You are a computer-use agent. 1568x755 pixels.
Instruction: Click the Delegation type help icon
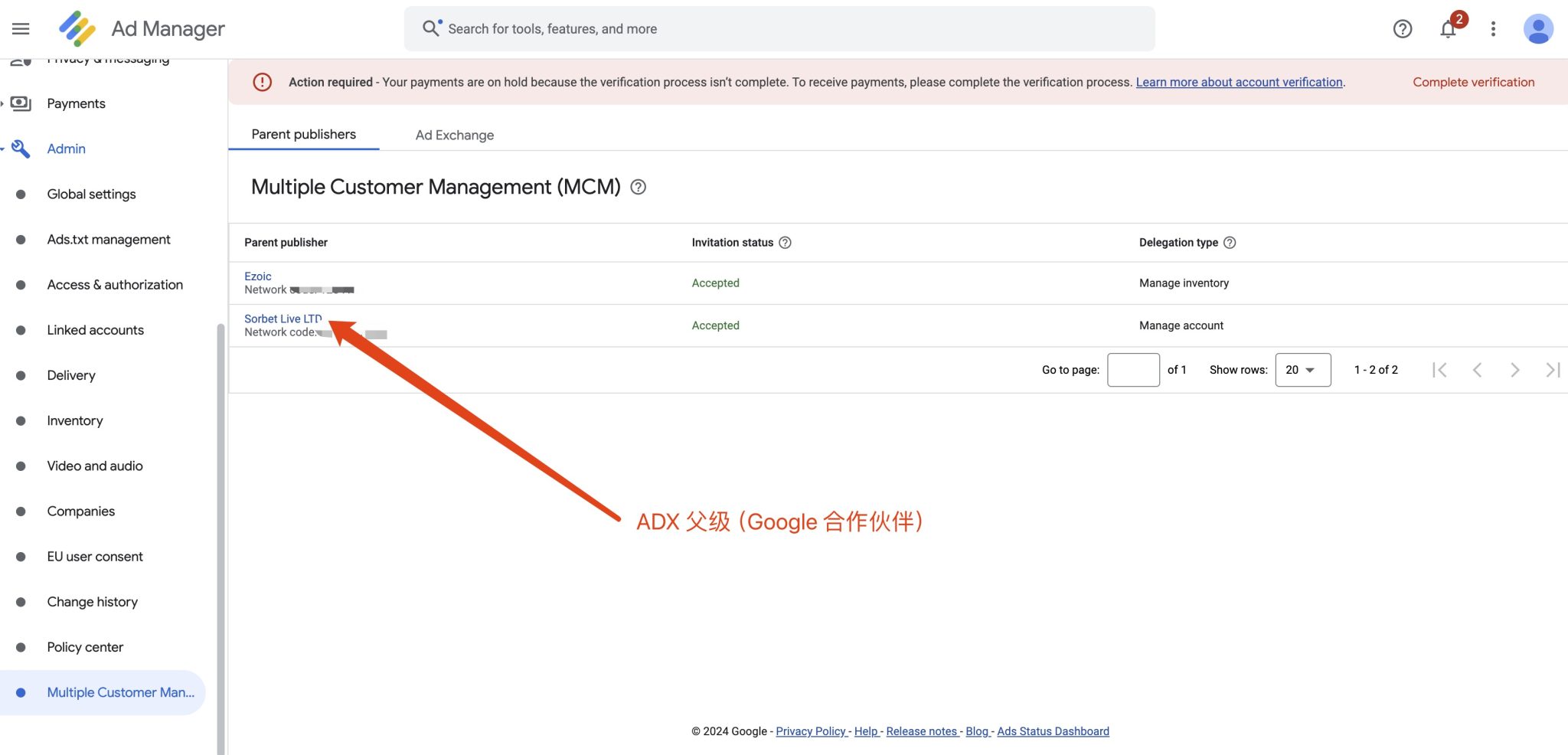pos(1230,242)
